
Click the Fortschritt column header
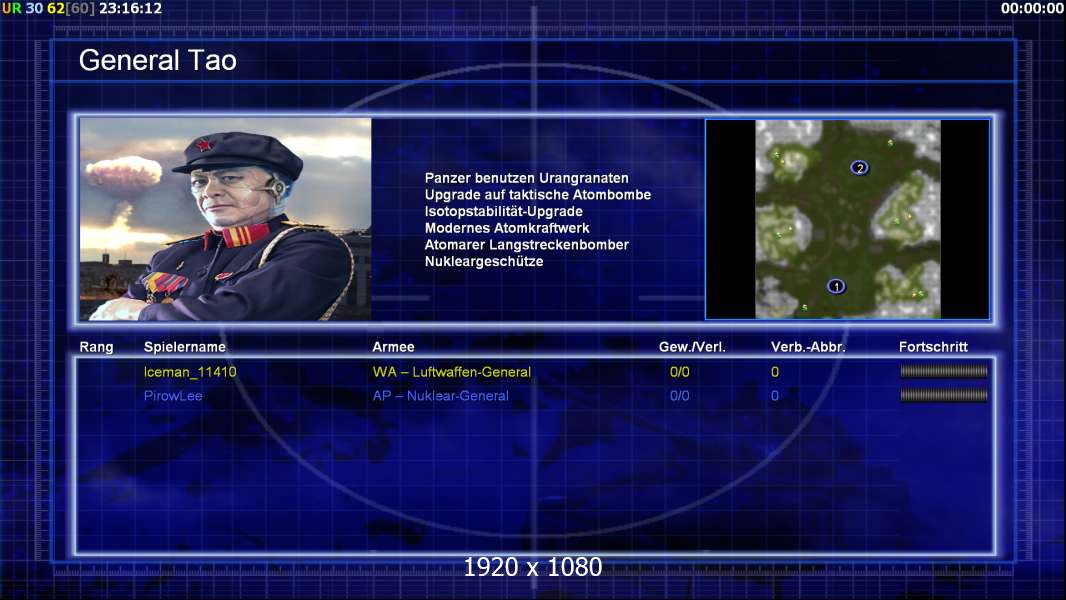pos(933,347)
